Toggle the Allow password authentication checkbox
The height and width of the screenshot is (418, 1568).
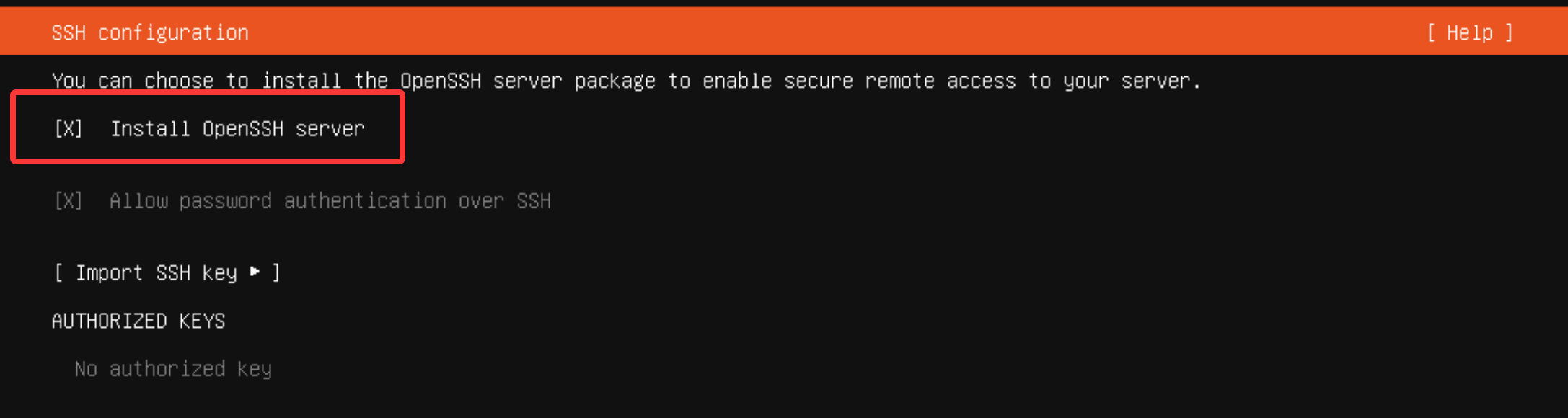69,201
